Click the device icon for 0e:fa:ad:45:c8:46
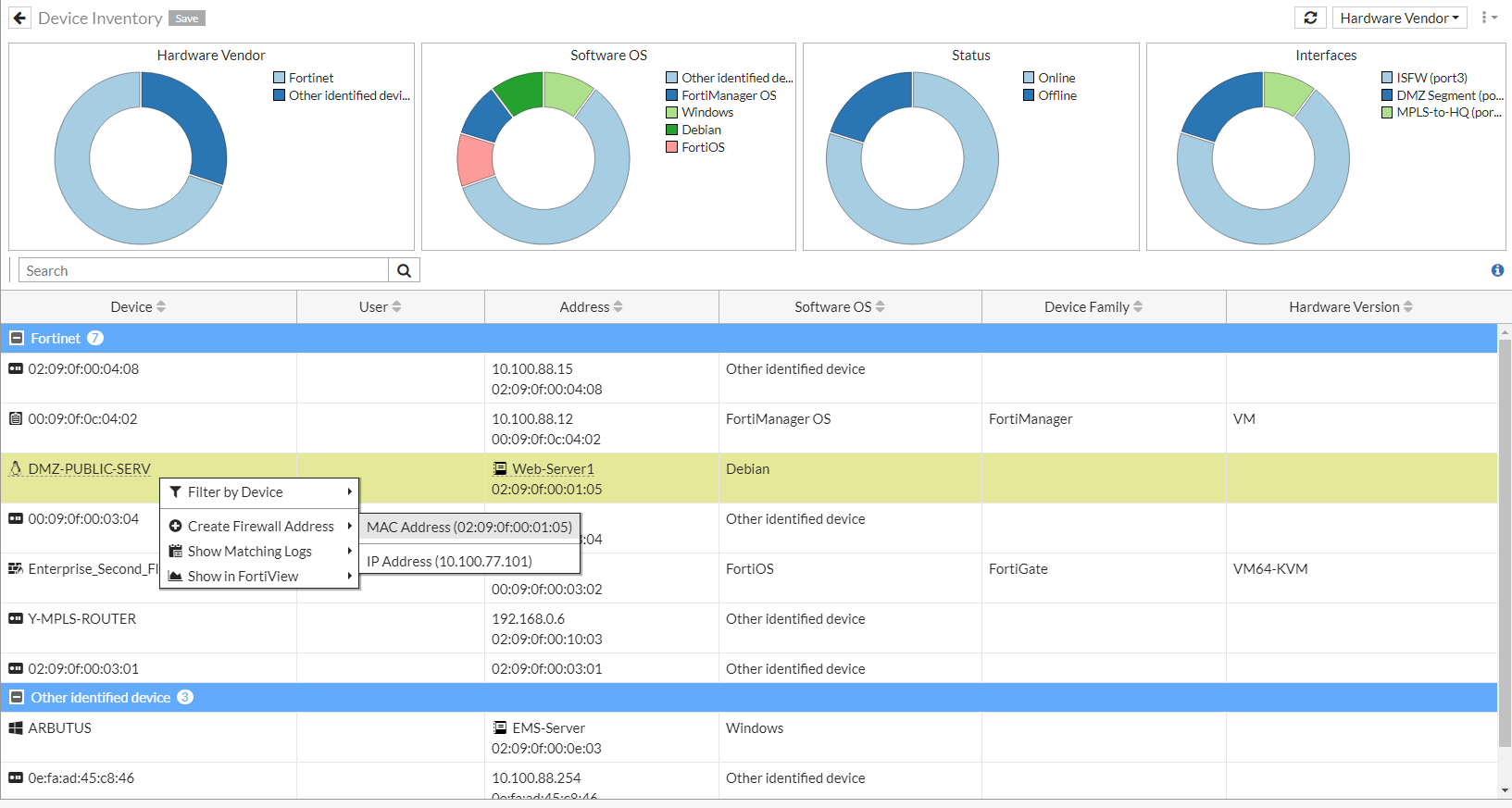 point(16,777)
